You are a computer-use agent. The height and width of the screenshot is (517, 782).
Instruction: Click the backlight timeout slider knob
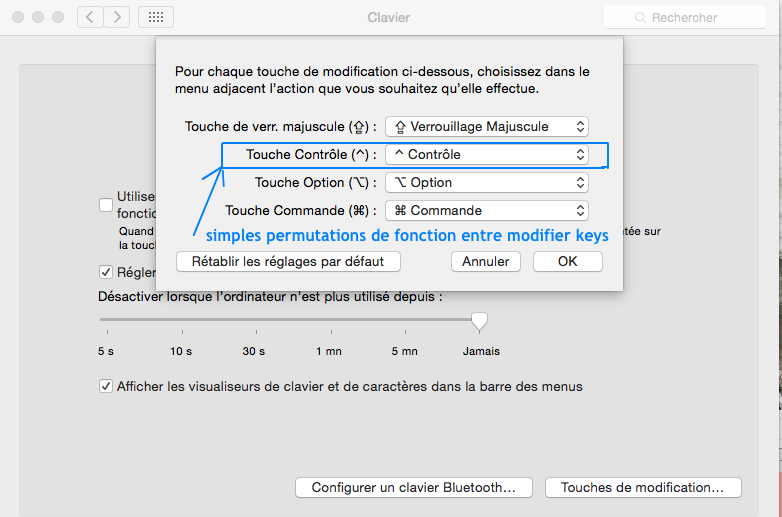point(480,320)
